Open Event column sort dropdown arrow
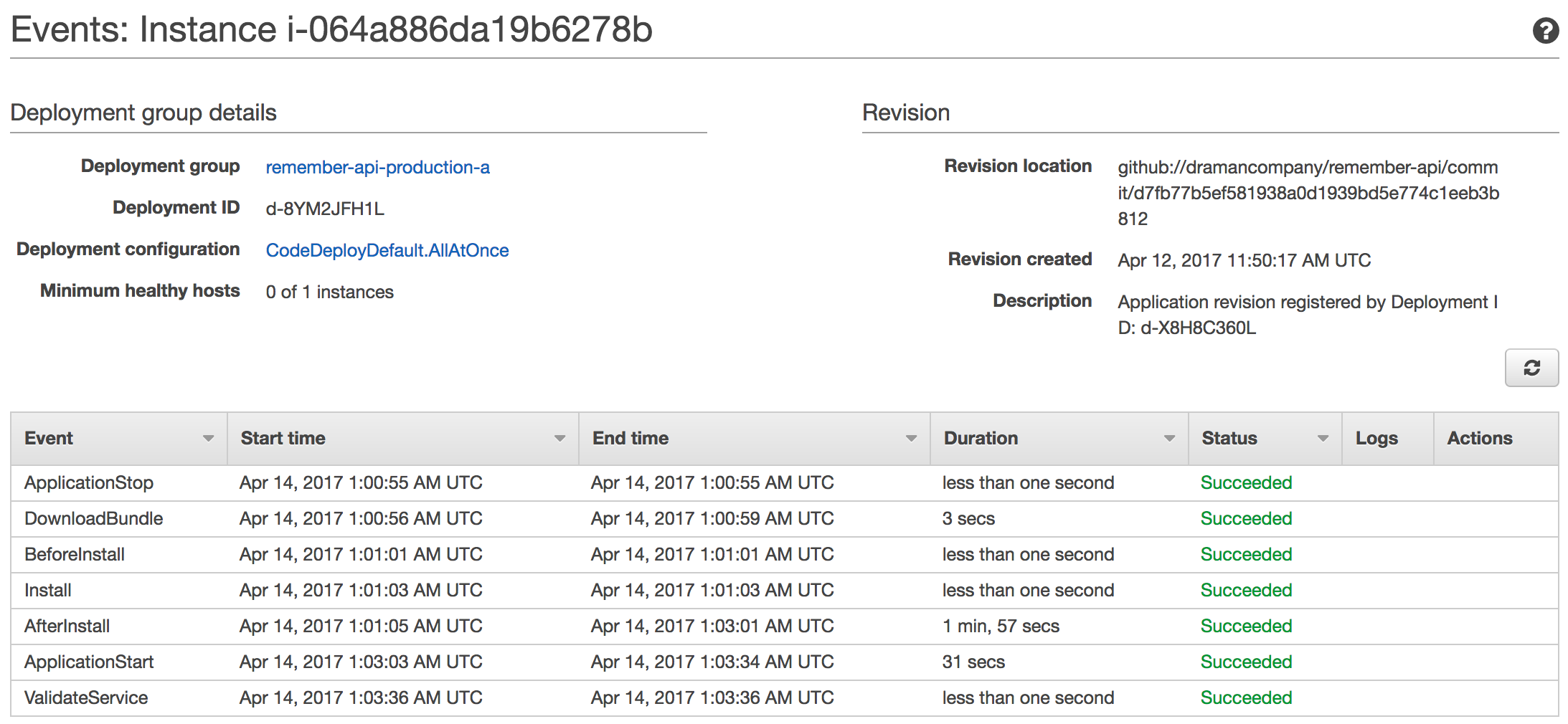This screenshot has height=724, width=1568. click(x=208, y=439)
